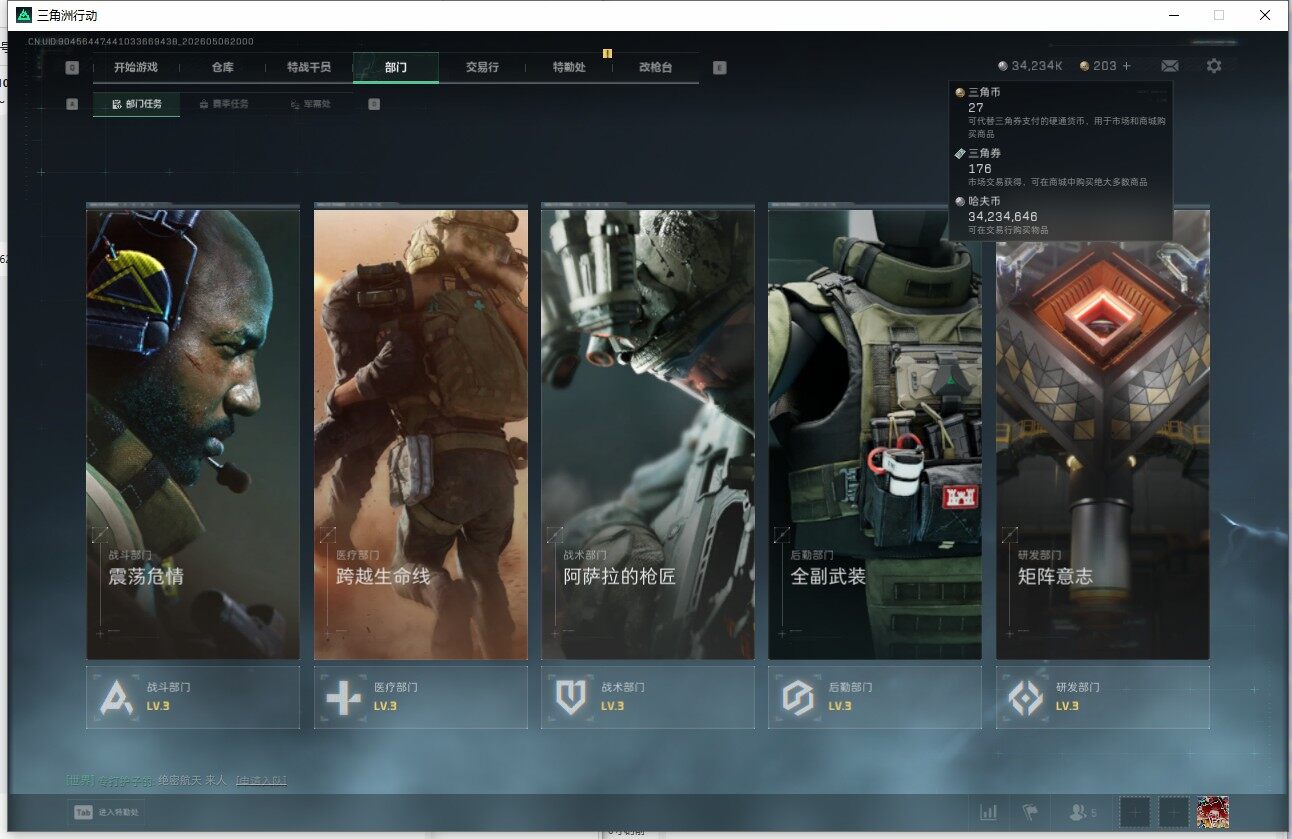Screen dimensions: 1292x839
Task: Click the Tab 进入特勤处 button
Action: pyautogui.click(x=106, y=812)
